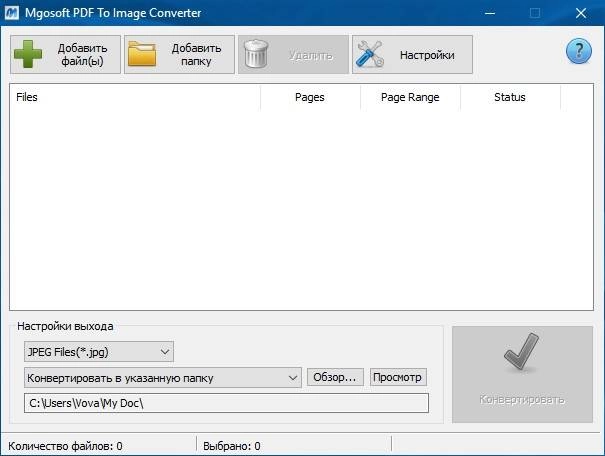This screenshot has width=605, height=456.
Task: Click the trash can Delete button
Action: (293, 54)
